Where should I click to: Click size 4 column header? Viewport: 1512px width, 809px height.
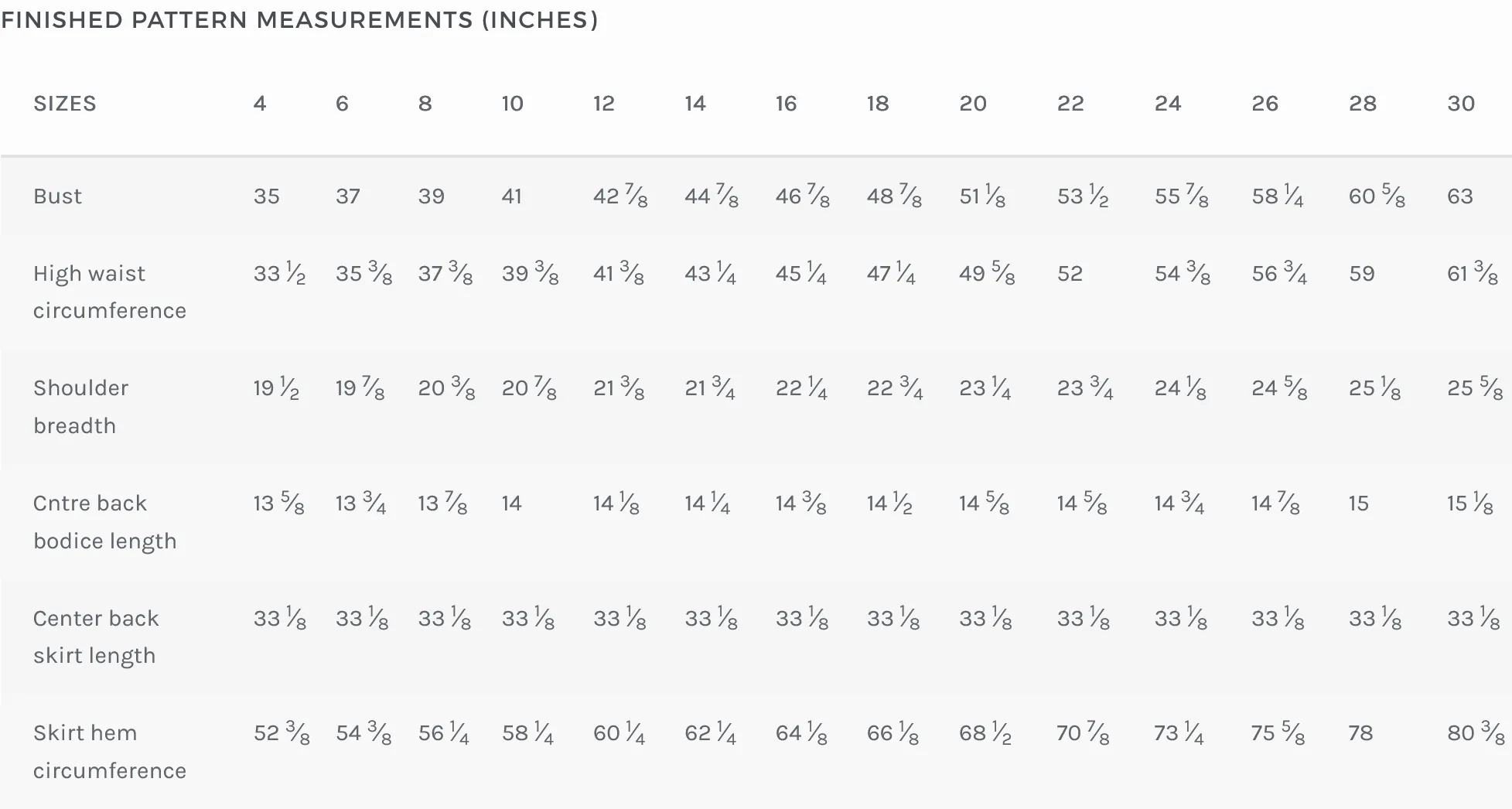coord(260,104)
